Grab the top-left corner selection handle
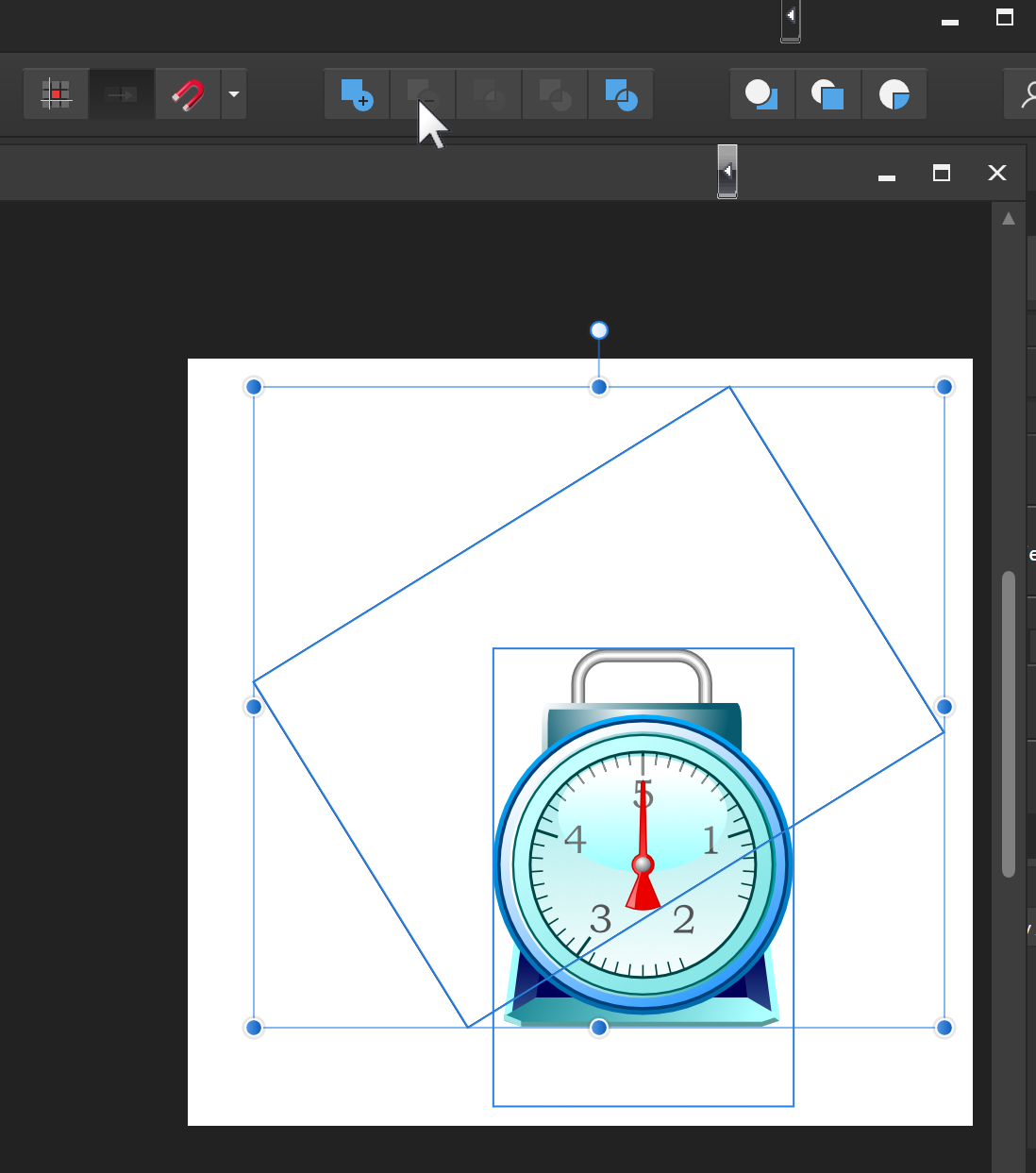Image resolution: width=1036 pixels, height=1173 pixels. [x=253, y=387]
